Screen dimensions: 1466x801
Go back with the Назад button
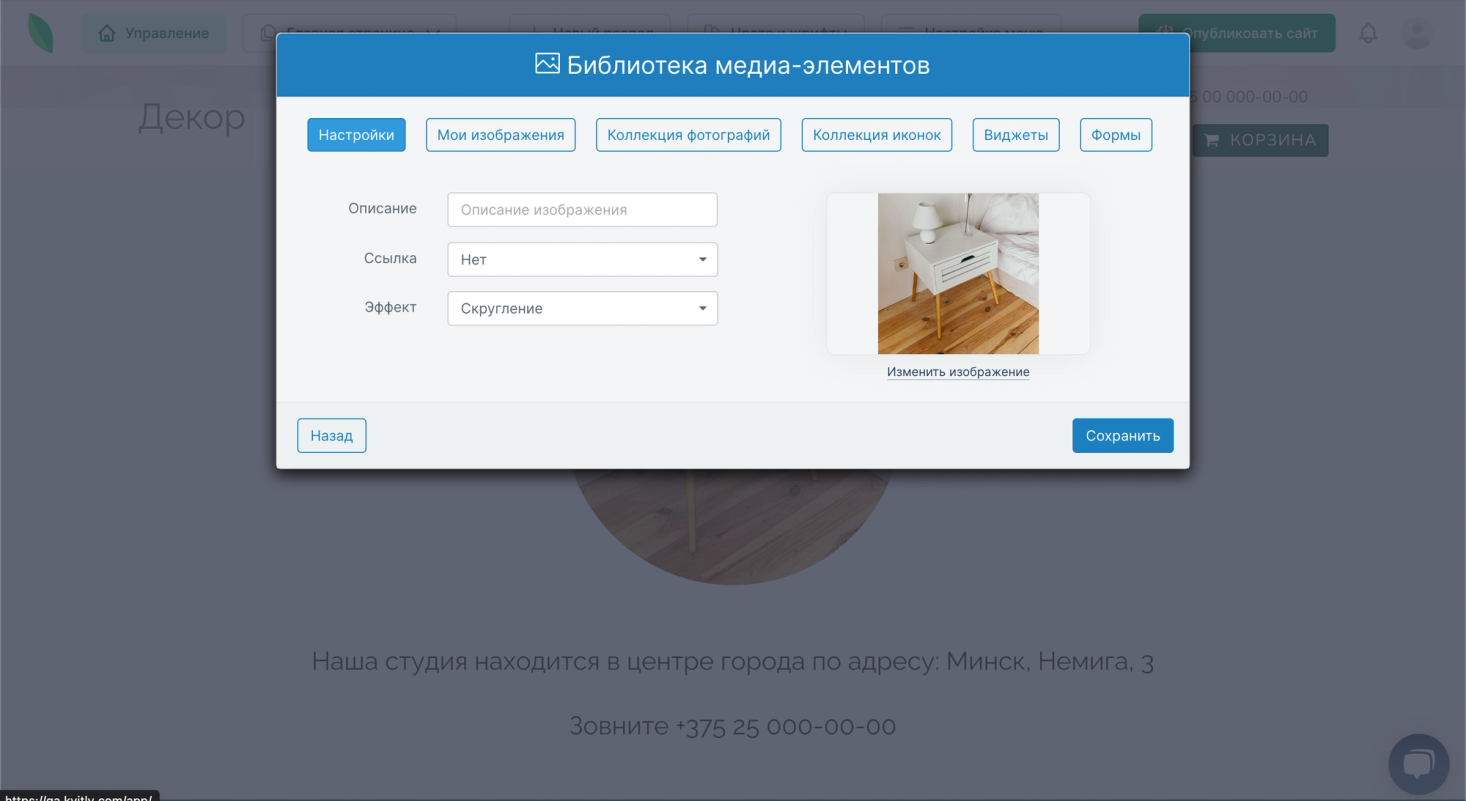point(332,436)
